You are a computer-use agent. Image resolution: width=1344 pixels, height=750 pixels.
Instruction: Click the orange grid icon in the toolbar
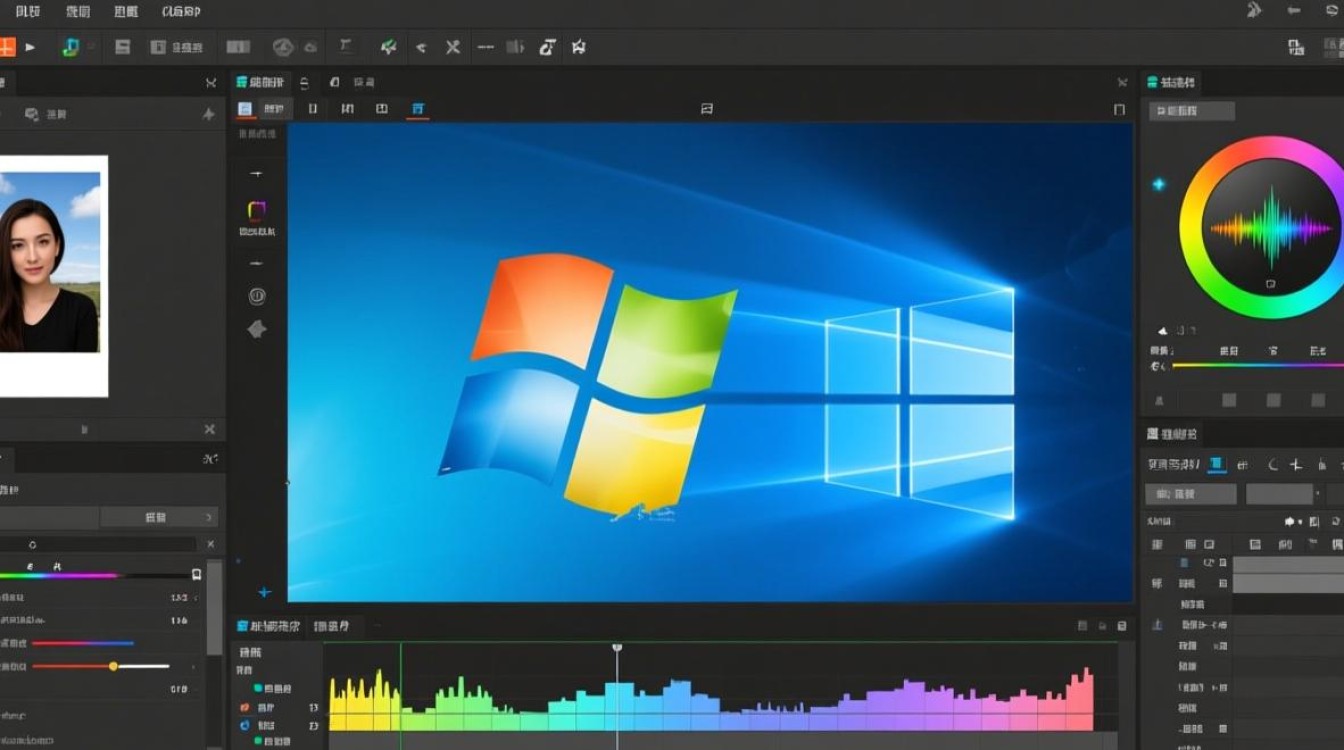(x=6, y=47)
